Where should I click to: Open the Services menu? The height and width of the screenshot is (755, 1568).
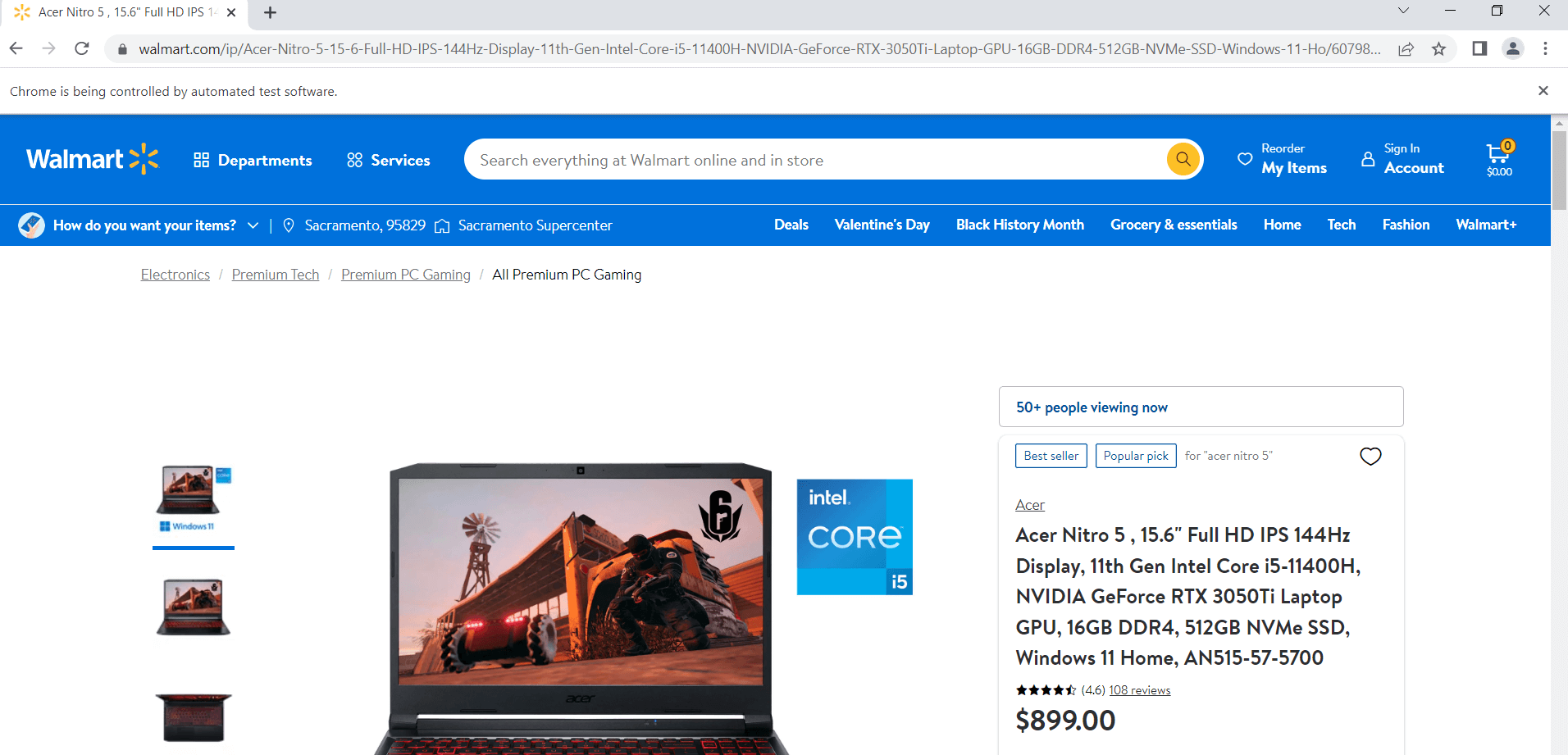pos(389,160)
